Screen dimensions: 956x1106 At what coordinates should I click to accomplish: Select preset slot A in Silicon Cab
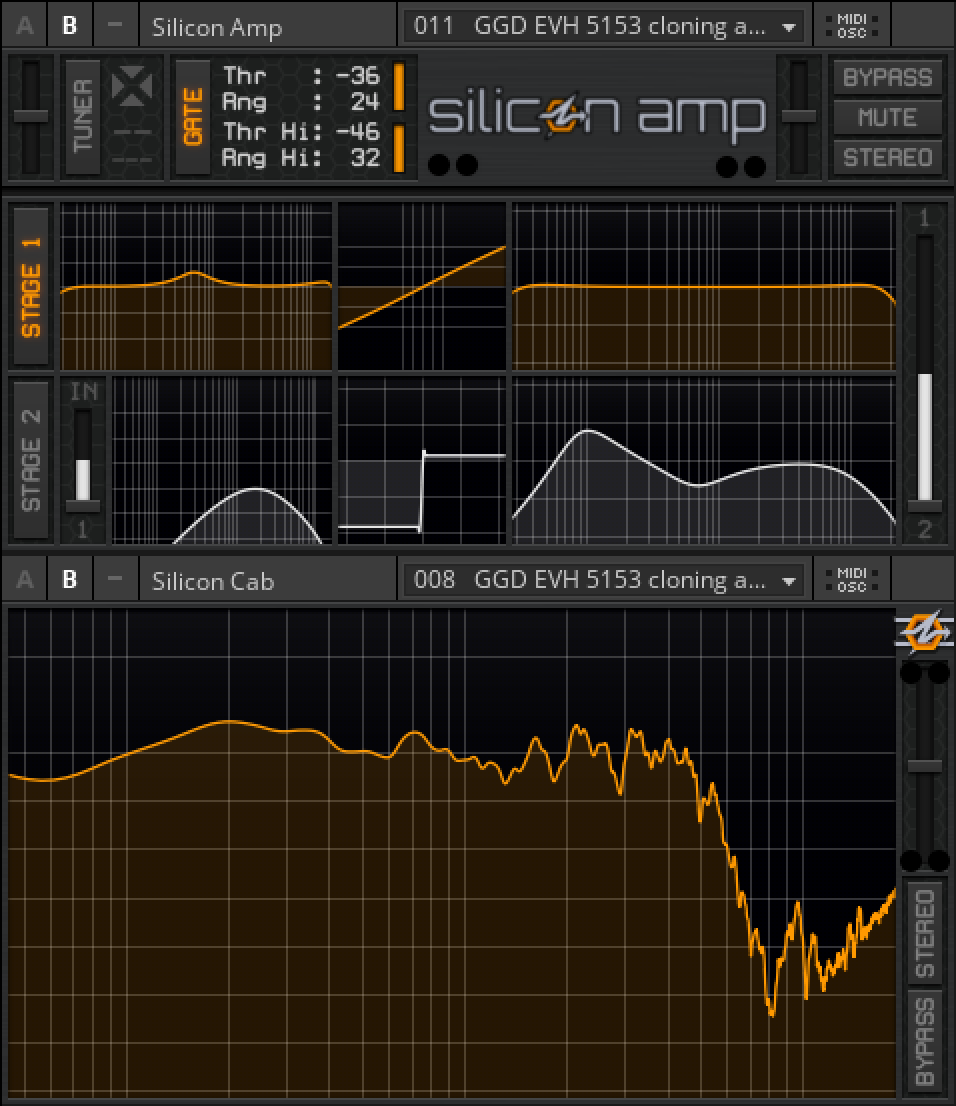[25, 579]
